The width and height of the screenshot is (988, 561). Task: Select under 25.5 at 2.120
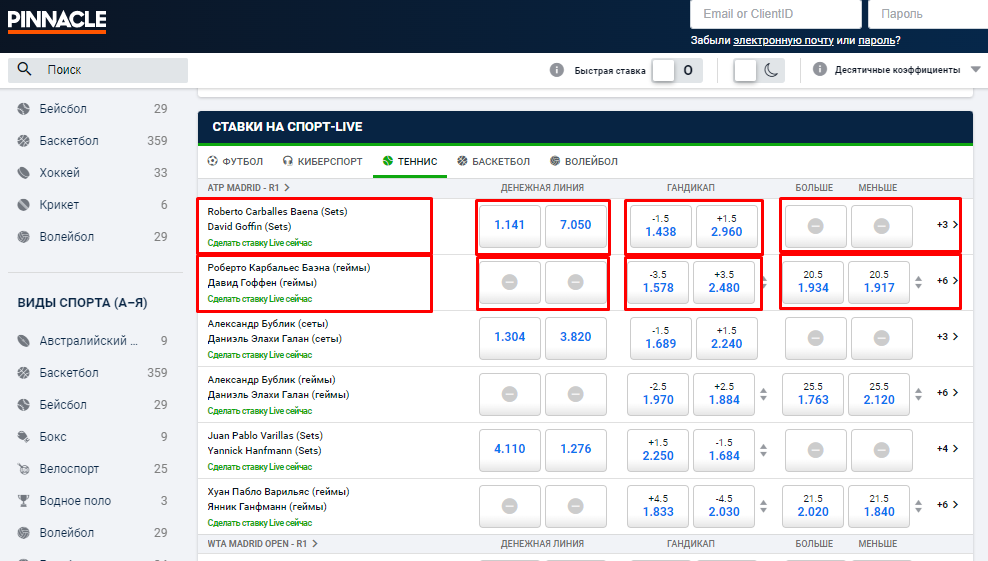point(879,394)
